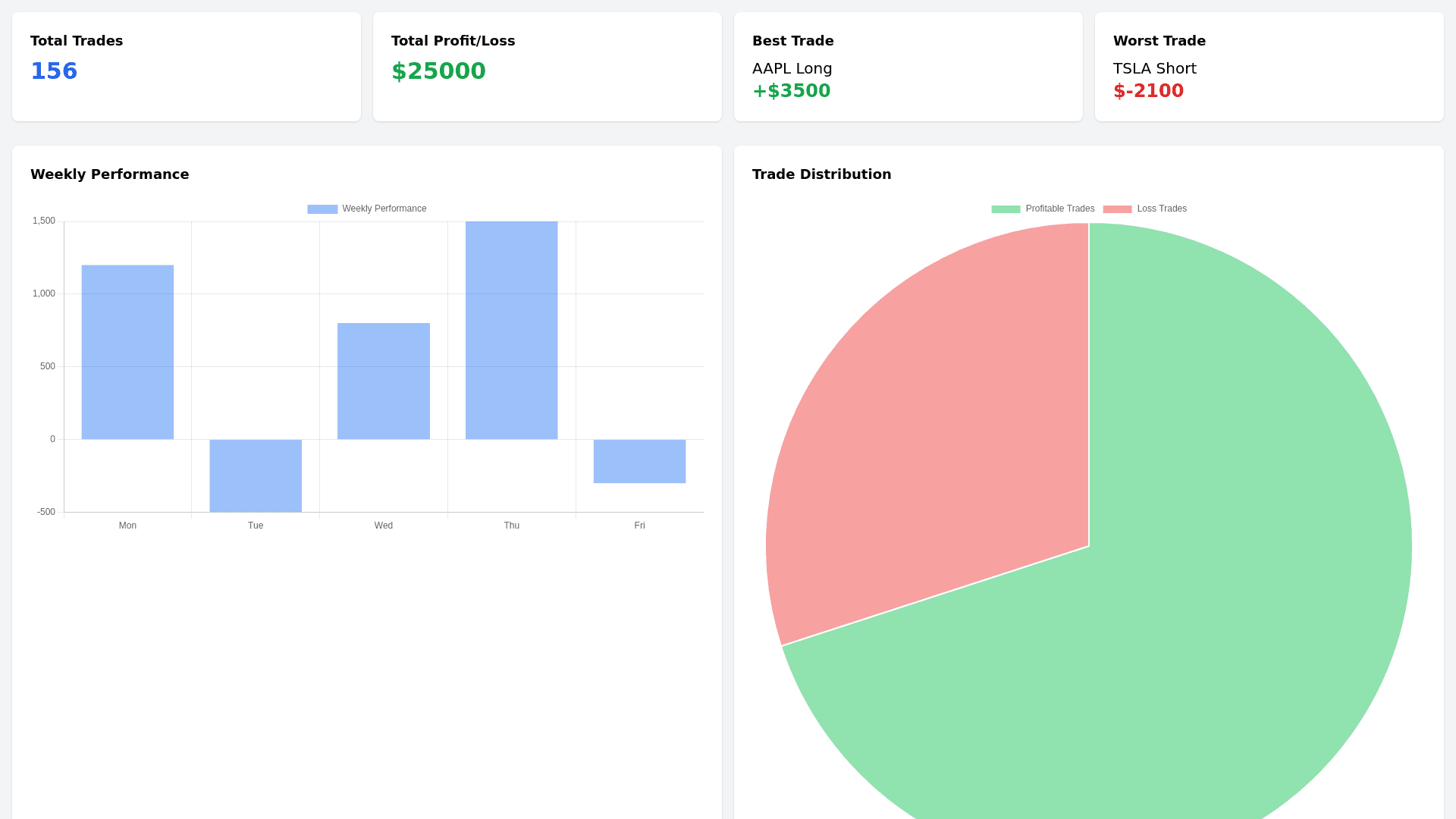Click the tall Thursday bar
The width and height of the screenshot is (1456, 819).
(512, 330)
